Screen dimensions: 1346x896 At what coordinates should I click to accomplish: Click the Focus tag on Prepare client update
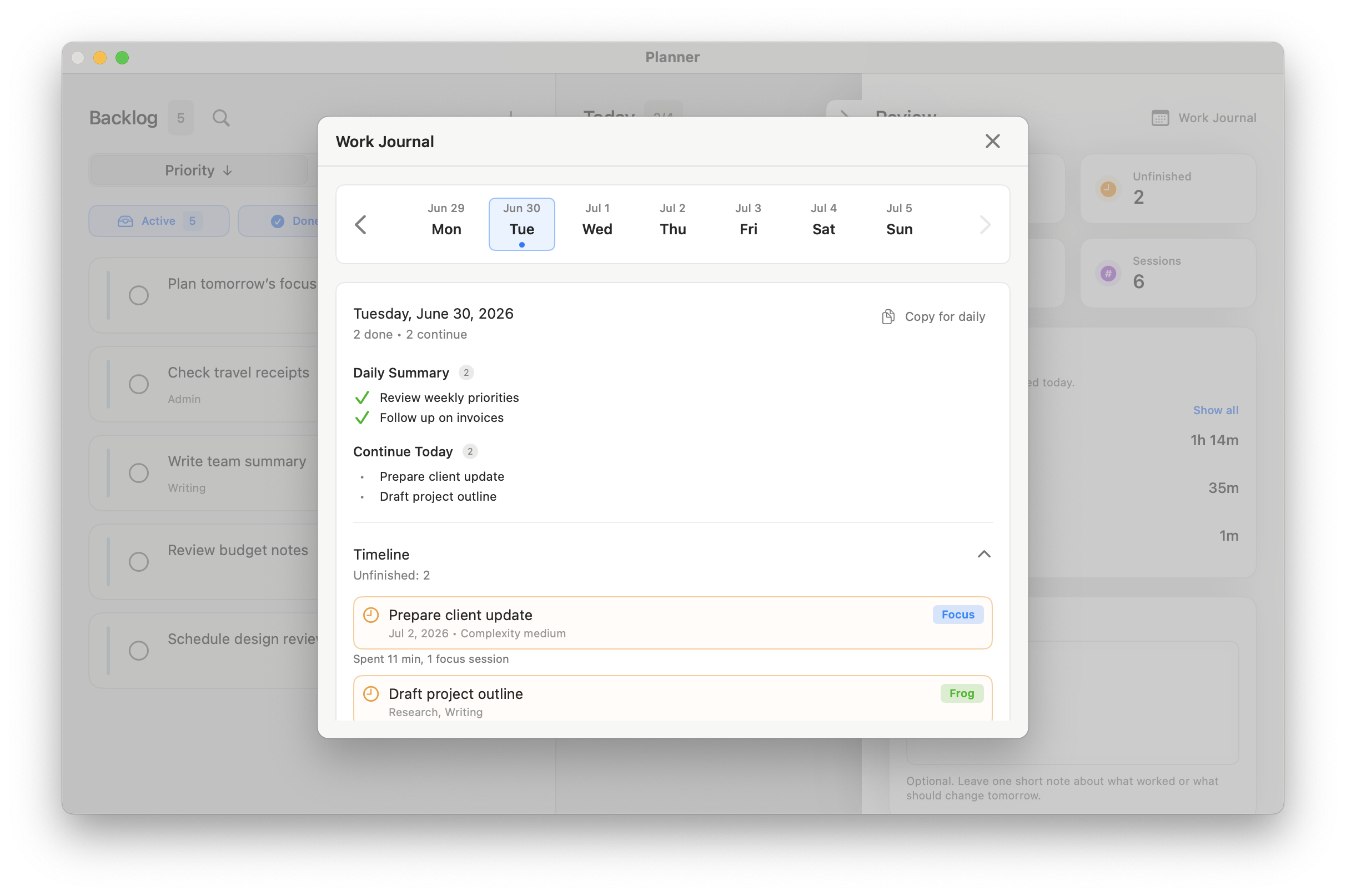point(957,615)
